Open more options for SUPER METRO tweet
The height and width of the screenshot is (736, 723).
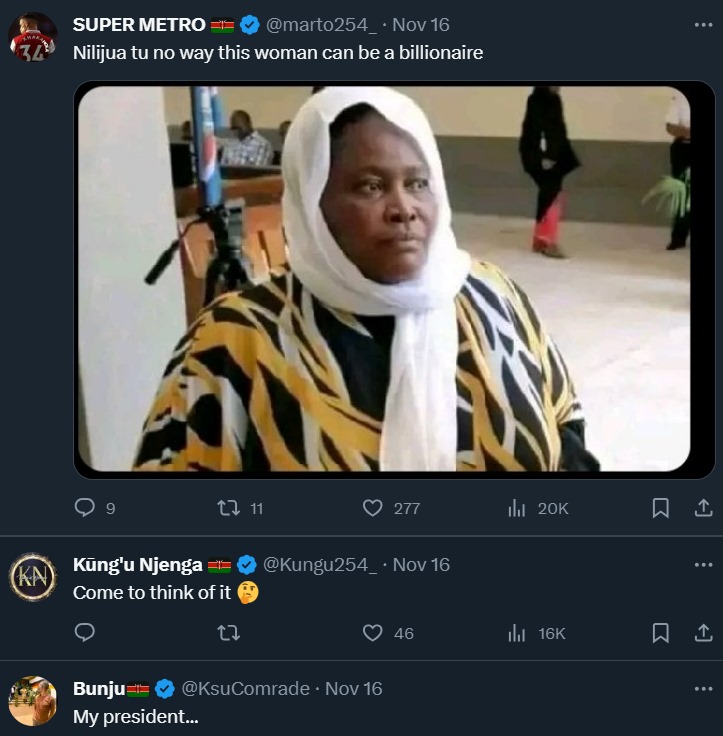click(703, 24)
